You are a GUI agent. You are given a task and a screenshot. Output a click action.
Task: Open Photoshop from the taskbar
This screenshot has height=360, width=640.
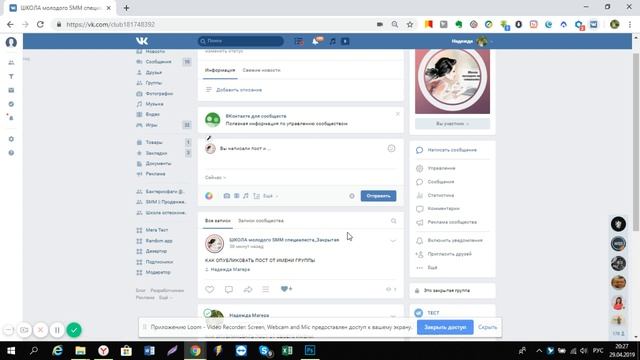click(x=310, y=351)
